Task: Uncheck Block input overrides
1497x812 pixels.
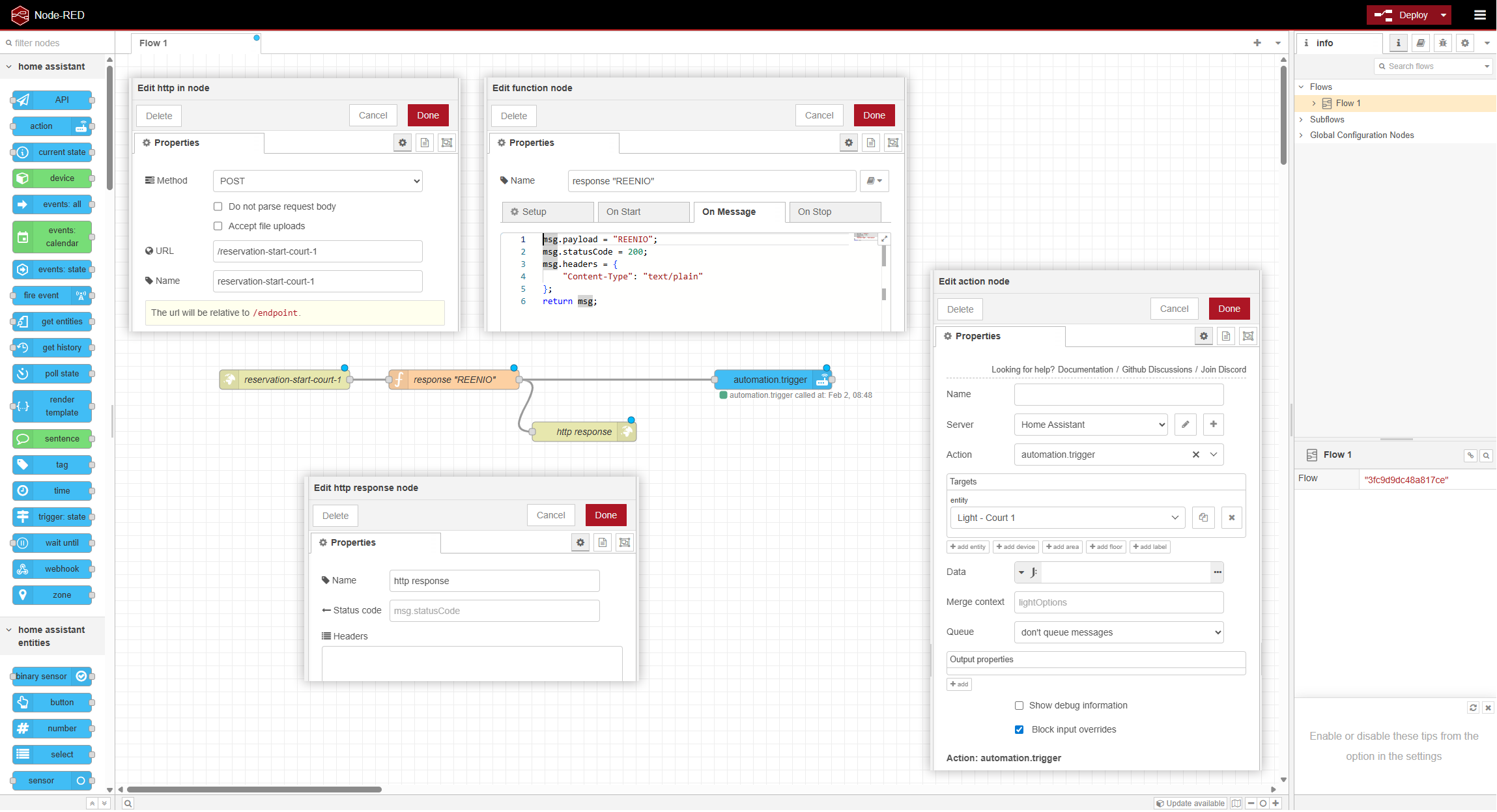Action: point(1019,729)
